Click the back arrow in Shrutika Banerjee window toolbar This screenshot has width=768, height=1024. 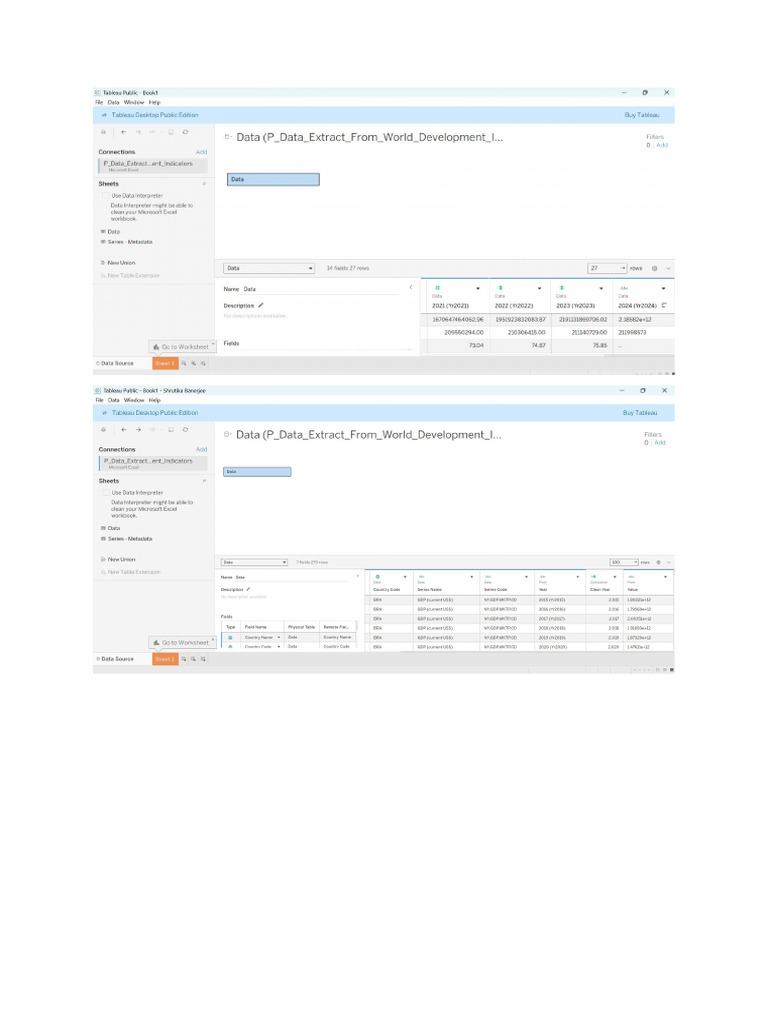pos(123,430)
